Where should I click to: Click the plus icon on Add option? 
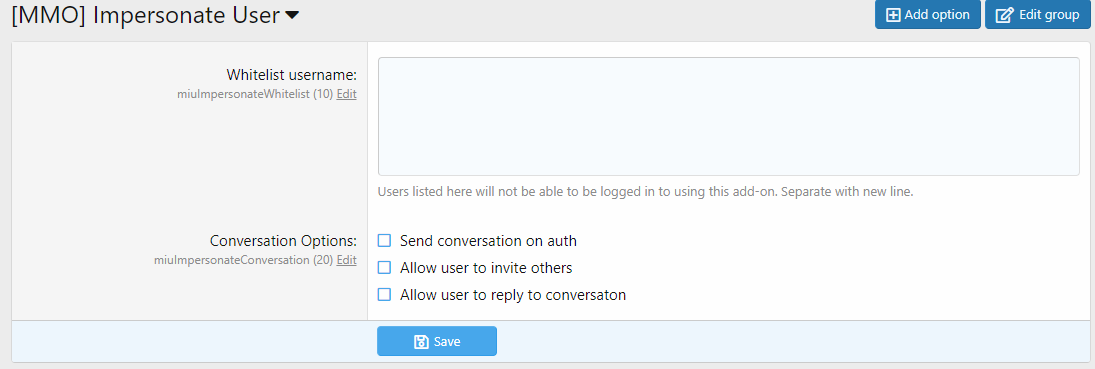893,15
